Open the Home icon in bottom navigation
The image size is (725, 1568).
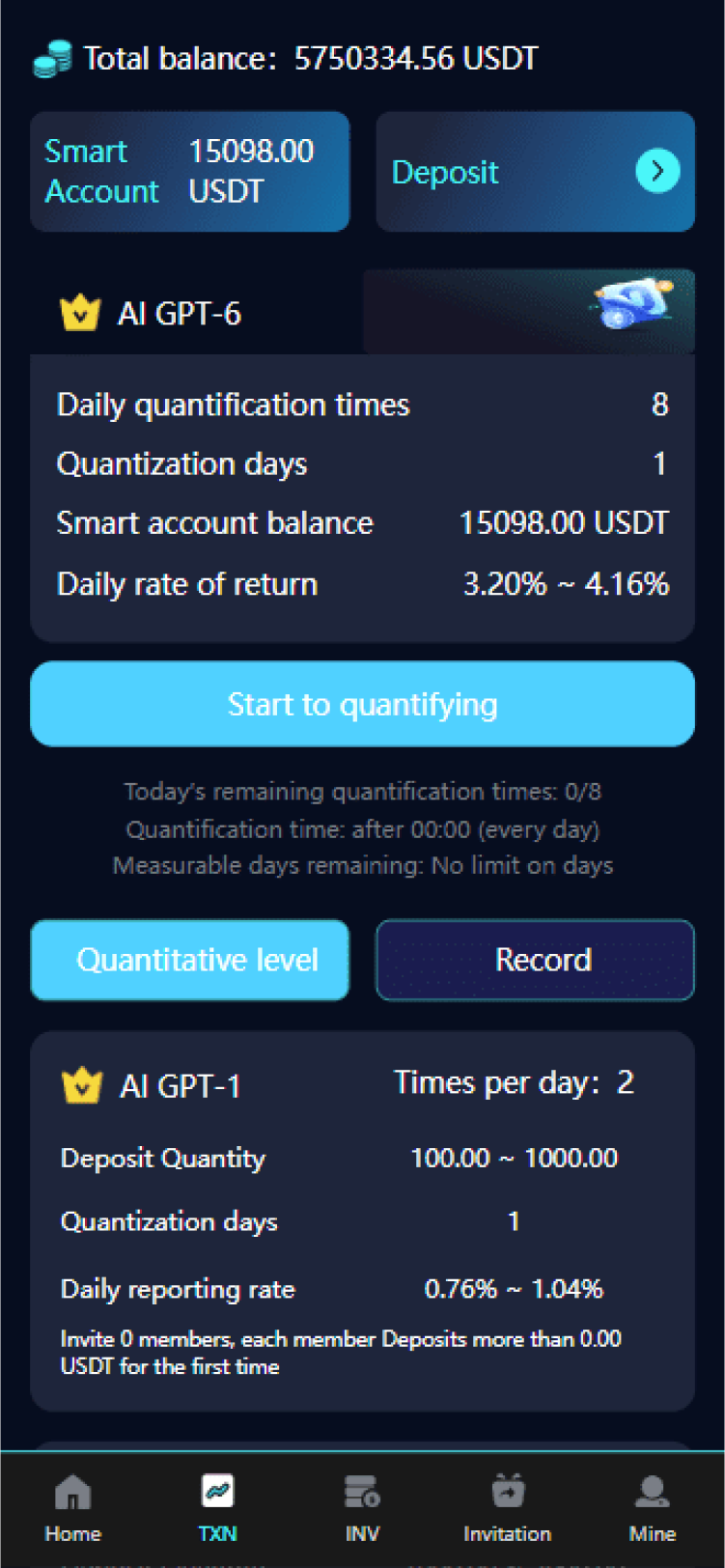click(x=72, y=1493)
